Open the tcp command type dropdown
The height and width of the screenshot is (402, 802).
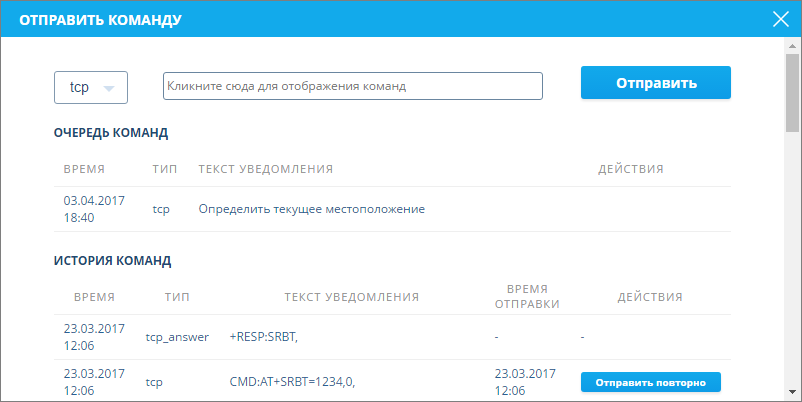tap(90, 87)
